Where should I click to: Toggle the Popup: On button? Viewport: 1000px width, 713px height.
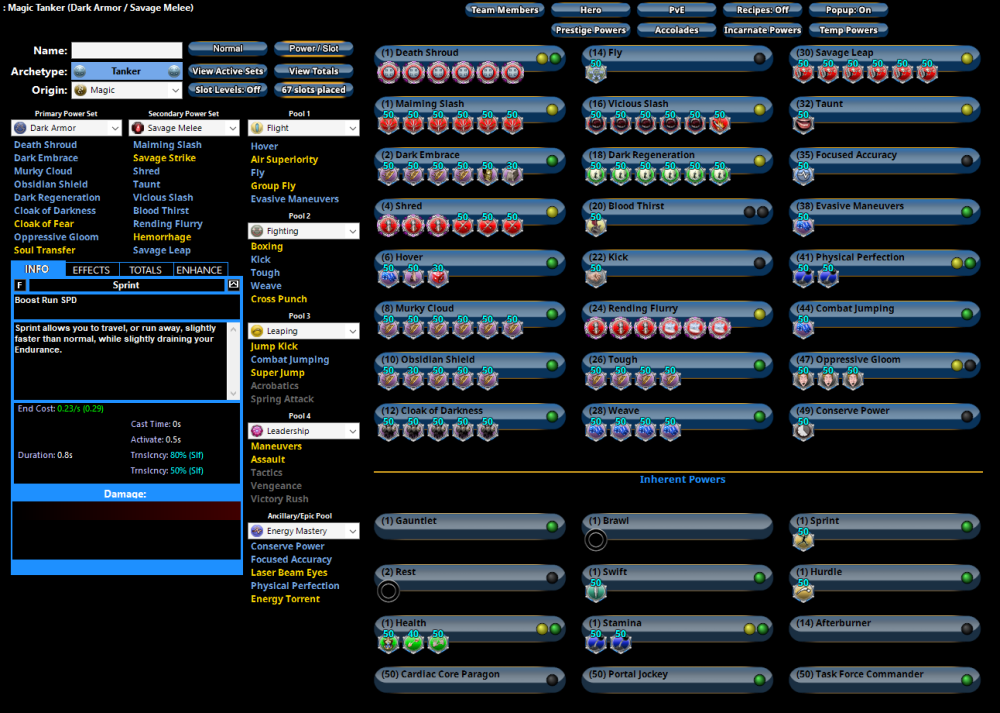849,10
